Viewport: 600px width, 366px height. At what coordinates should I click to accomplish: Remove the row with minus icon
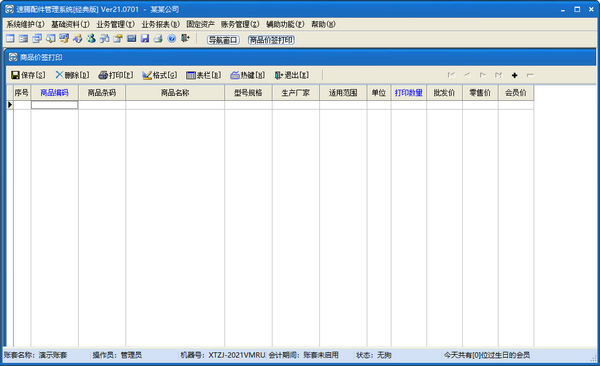coord(530,75)
